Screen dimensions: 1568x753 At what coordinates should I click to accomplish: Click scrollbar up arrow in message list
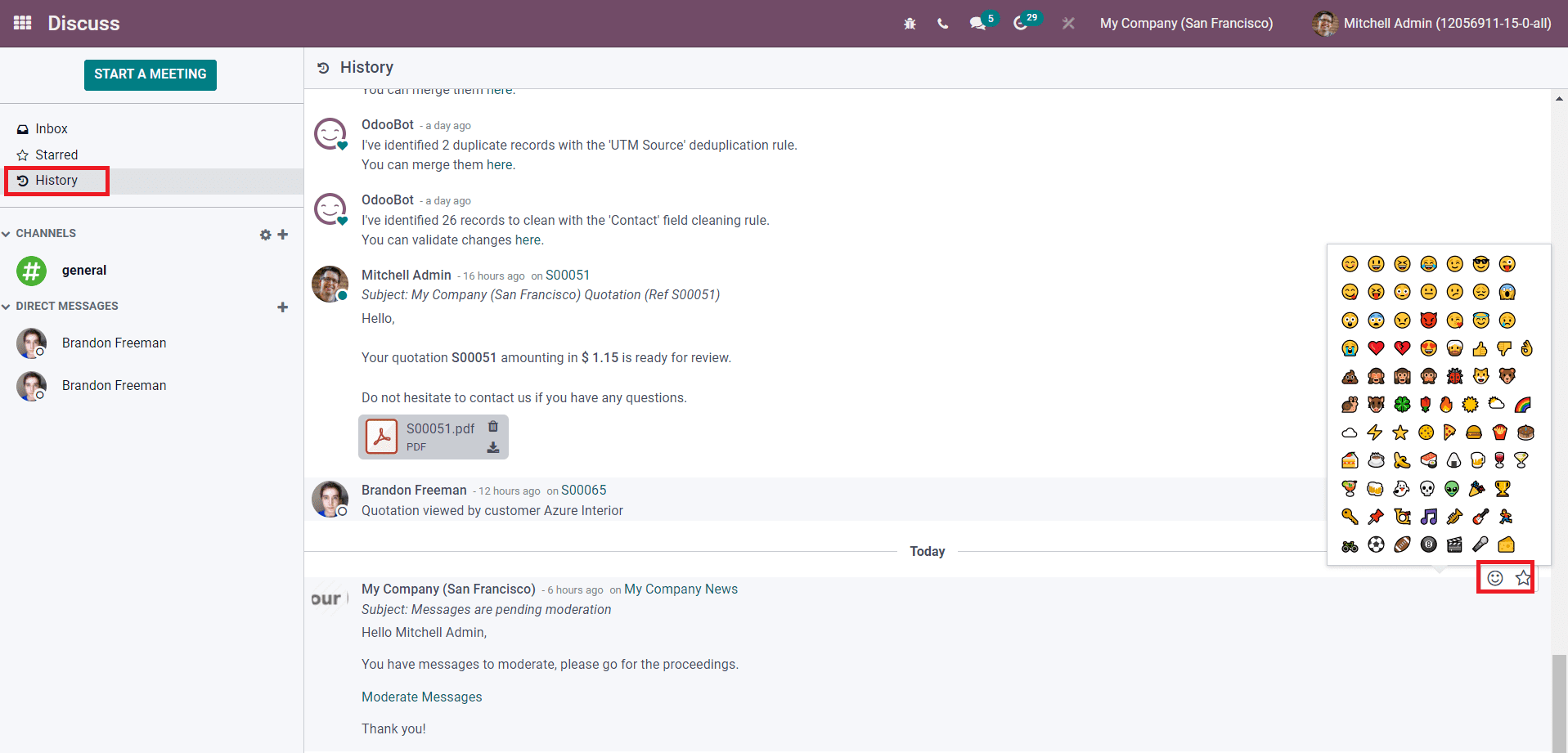point(1560,98)
